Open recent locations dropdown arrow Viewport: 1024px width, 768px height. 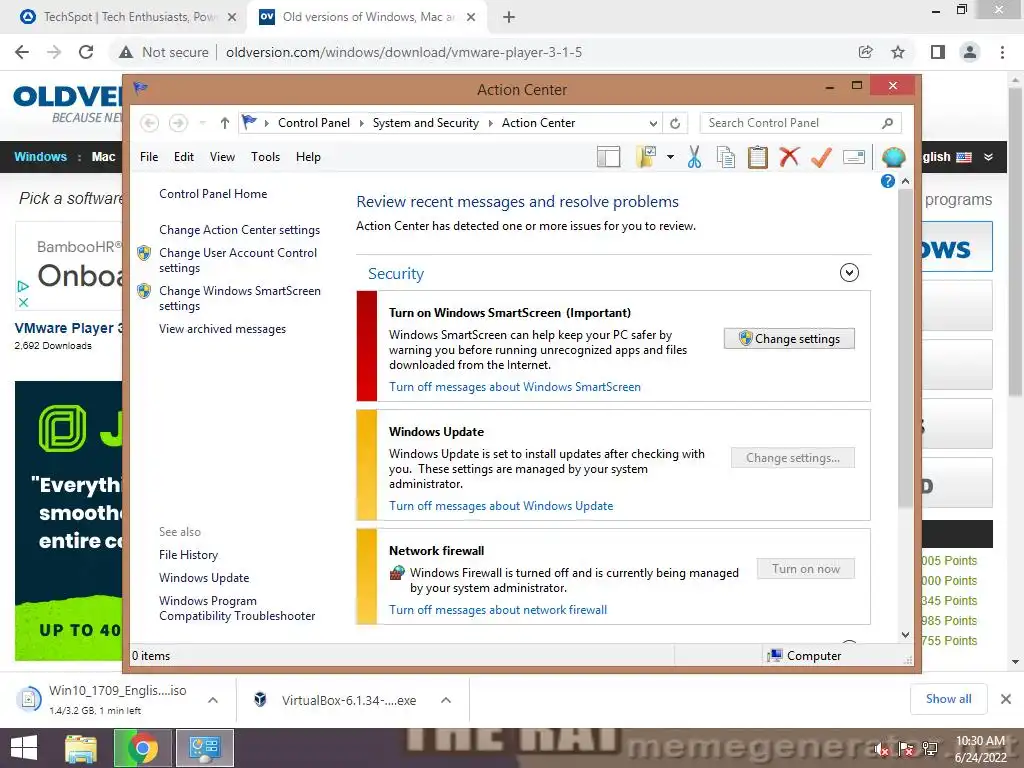pos(202,123)
